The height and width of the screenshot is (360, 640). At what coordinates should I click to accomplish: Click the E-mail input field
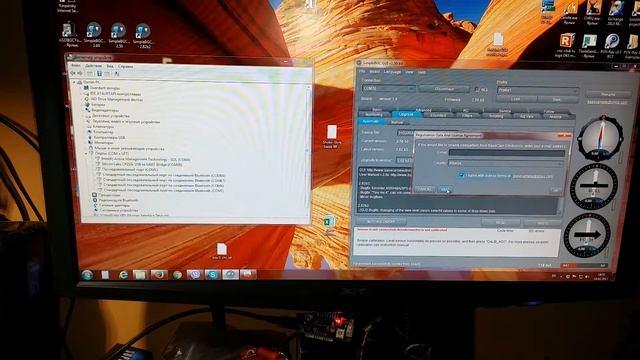[507, 153]
